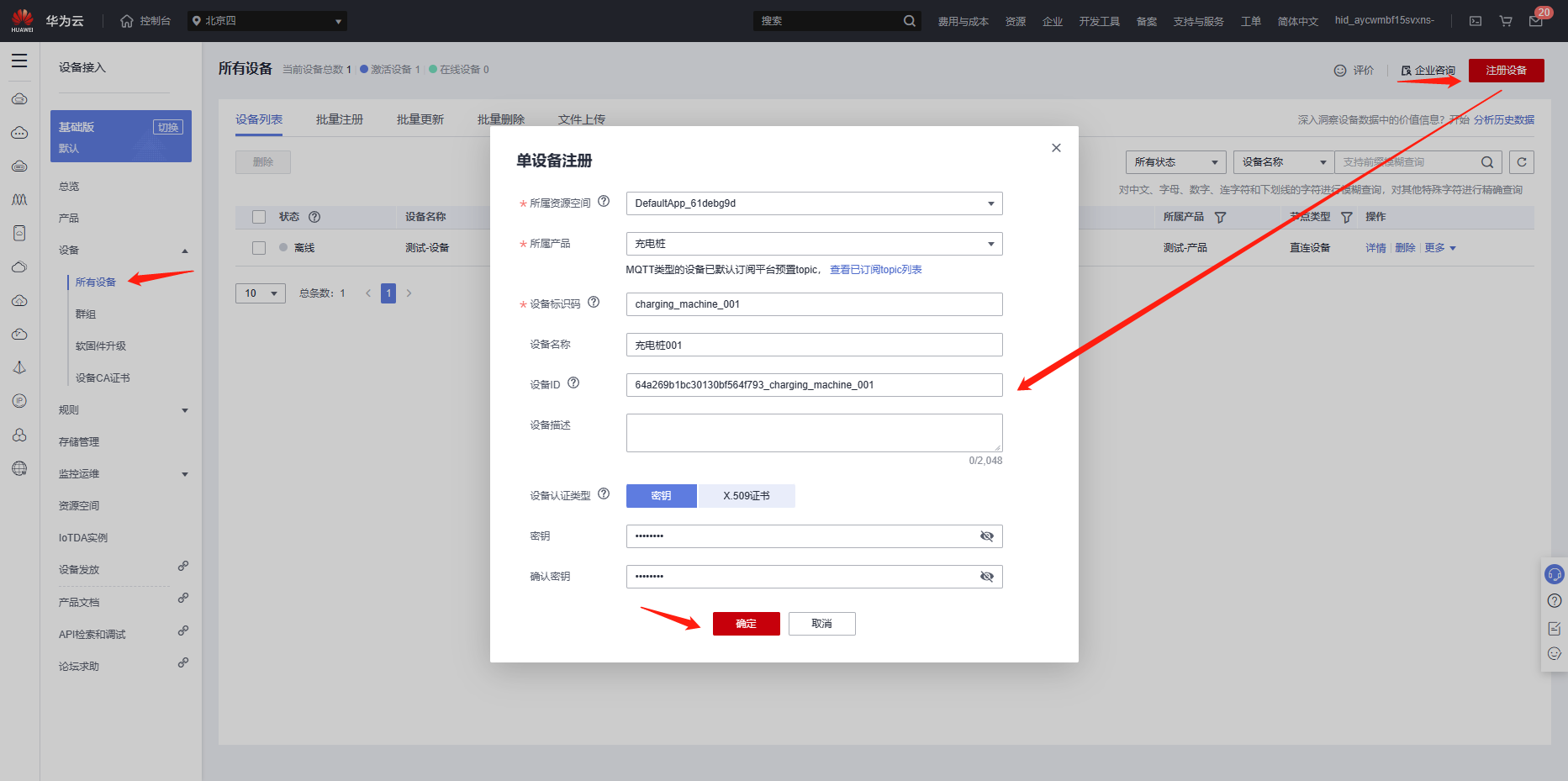The height and width of the screenshot is (781, 1568).
Task: Open link icon beside API检索和调试
Action: pyautogui.click(x=183, y=631)
